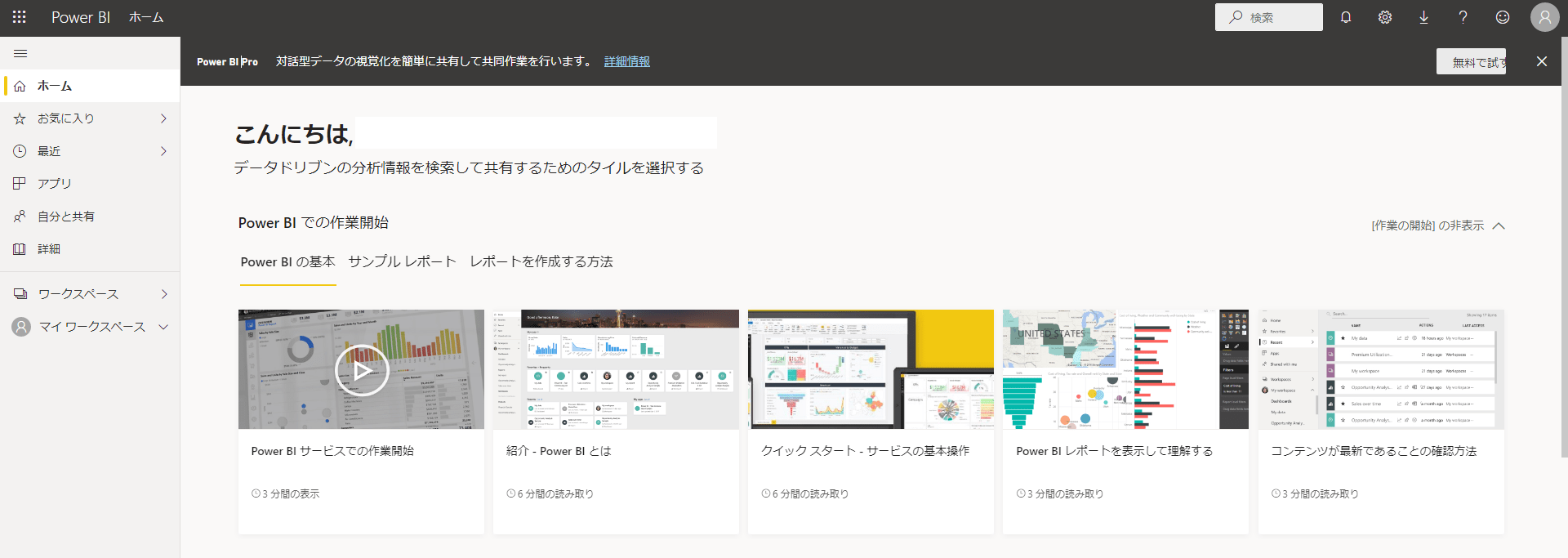Viewport: 1568px width, 558px height.
Task: Play the Power BI サービスでの作業開始 video
Action: click(x=362, y=370)
